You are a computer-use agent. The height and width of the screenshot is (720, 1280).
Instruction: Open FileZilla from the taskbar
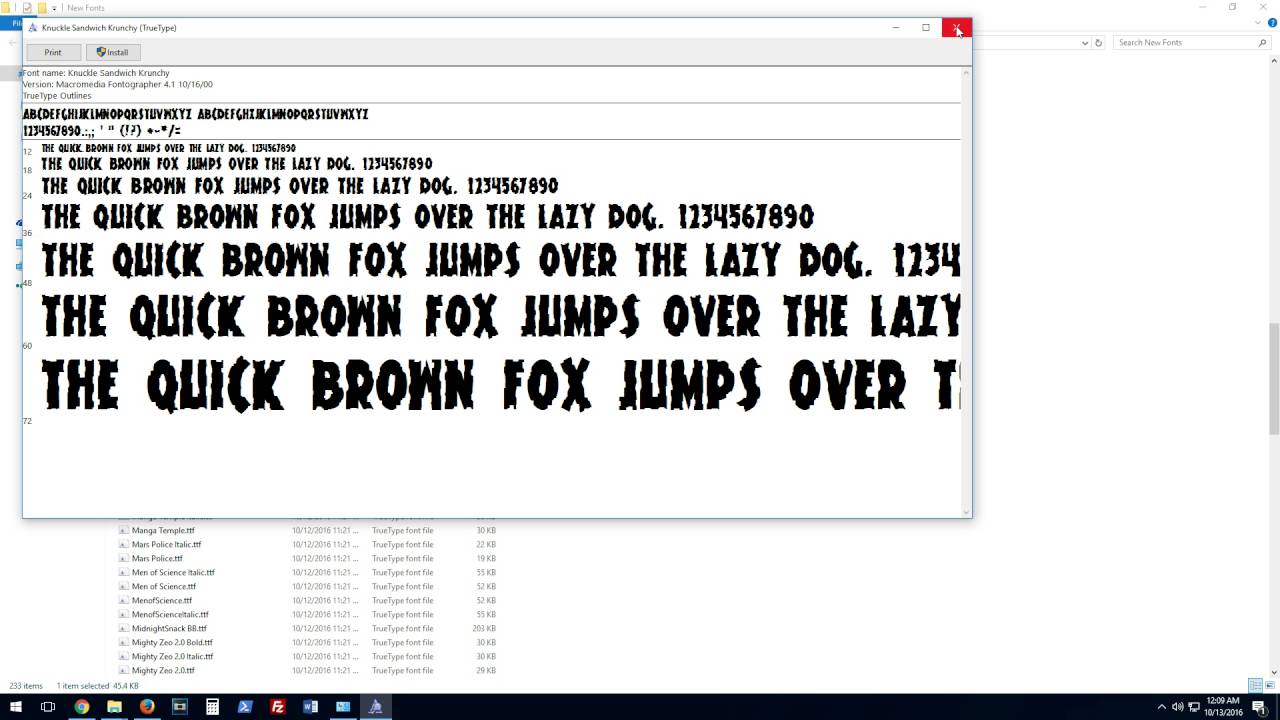278,707
